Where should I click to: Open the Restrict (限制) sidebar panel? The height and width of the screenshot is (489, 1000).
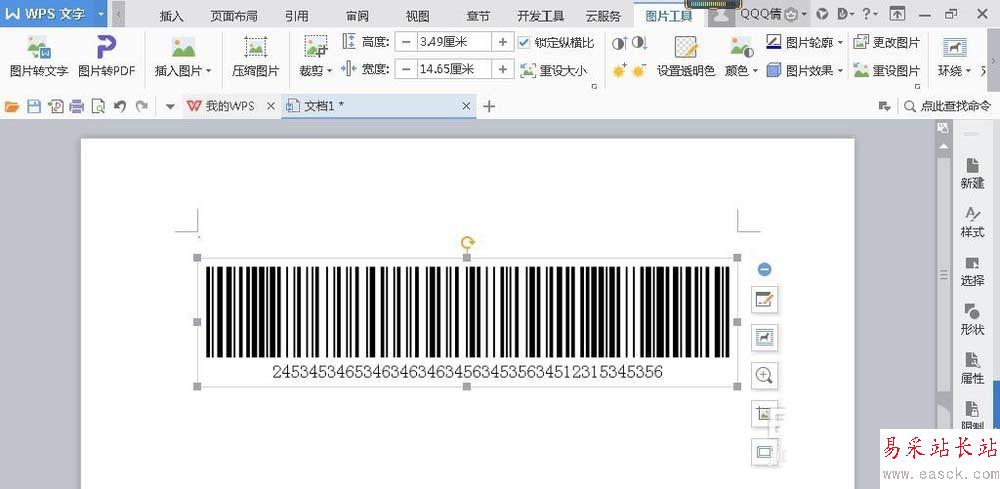pos(972,416)
